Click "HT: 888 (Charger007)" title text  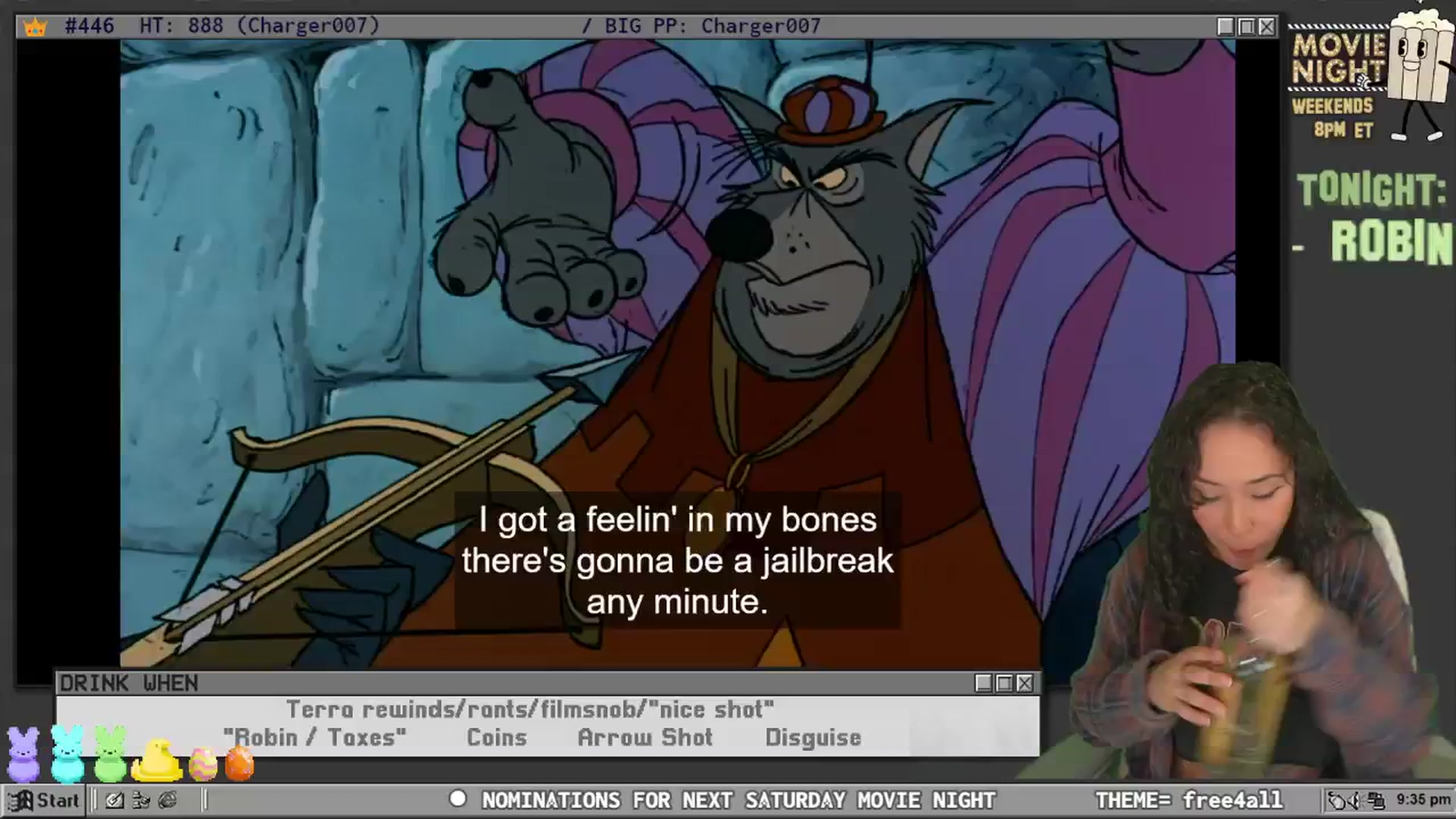[x=259, y=26]
